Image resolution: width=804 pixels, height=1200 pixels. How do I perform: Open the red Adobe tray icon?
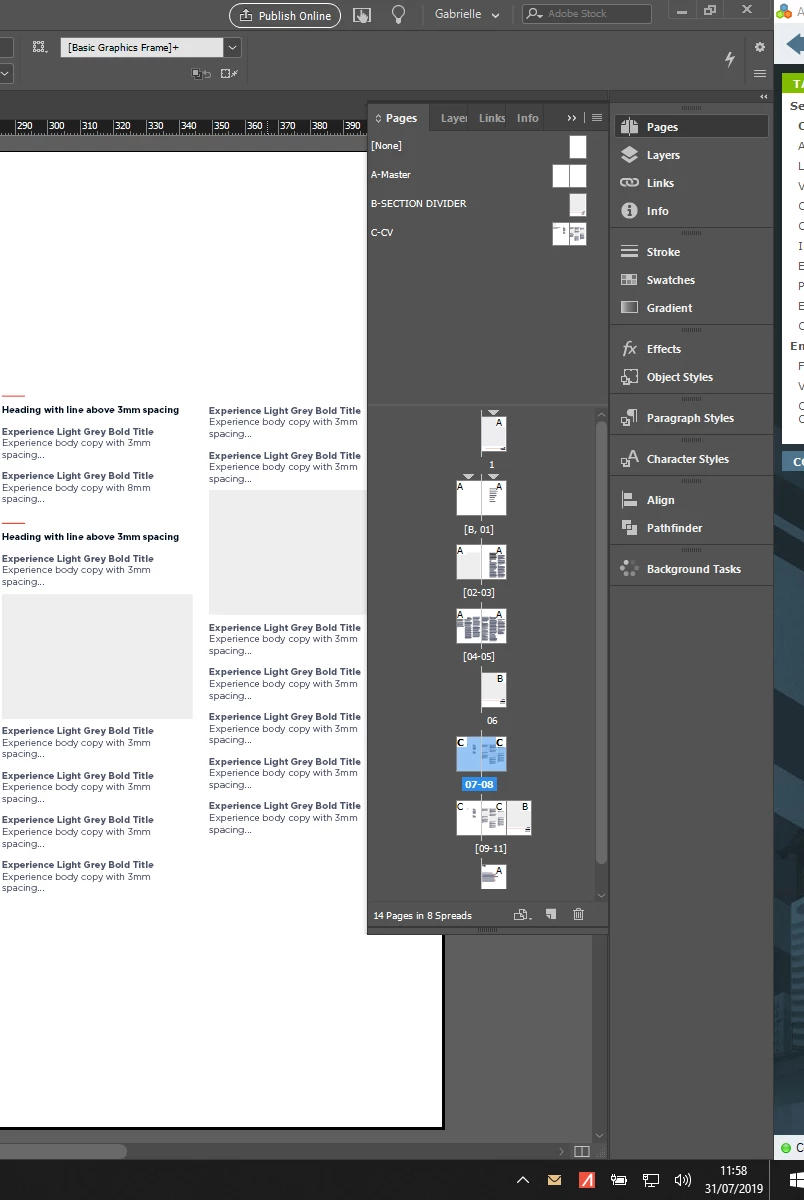pos(587,1180)
